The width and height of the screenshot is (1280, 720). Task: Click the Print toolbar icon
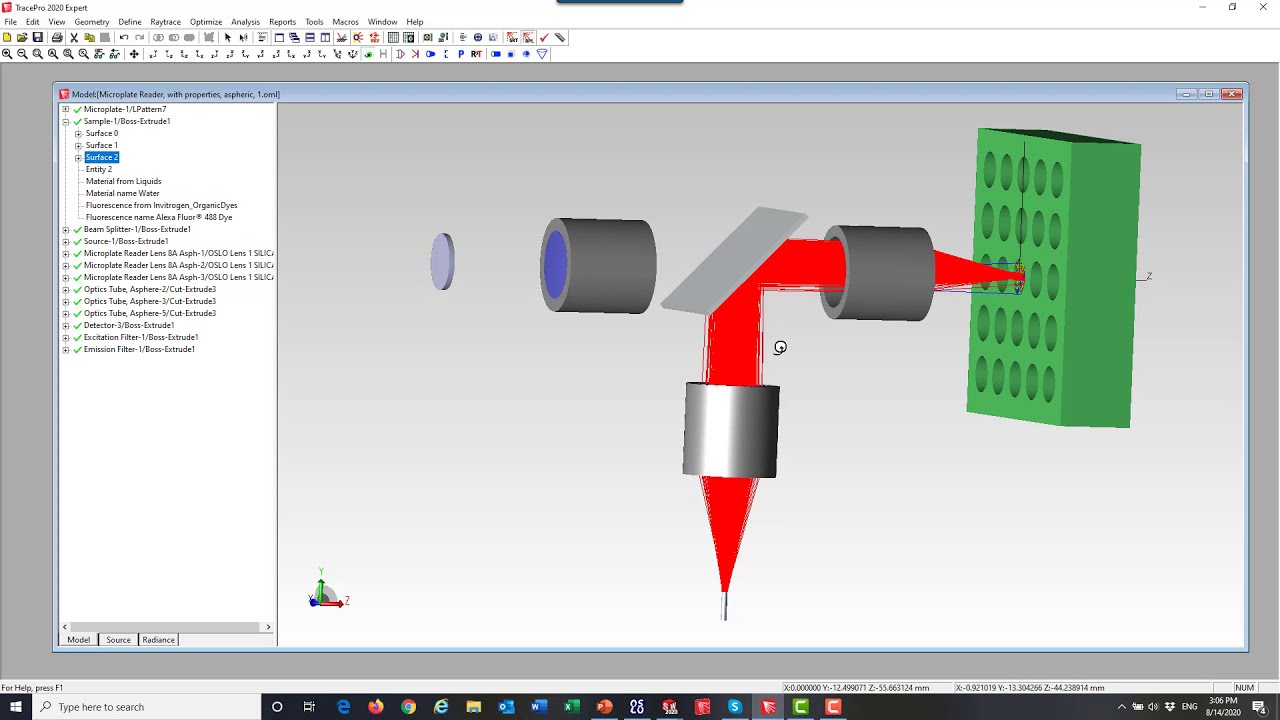pos(57,38)
